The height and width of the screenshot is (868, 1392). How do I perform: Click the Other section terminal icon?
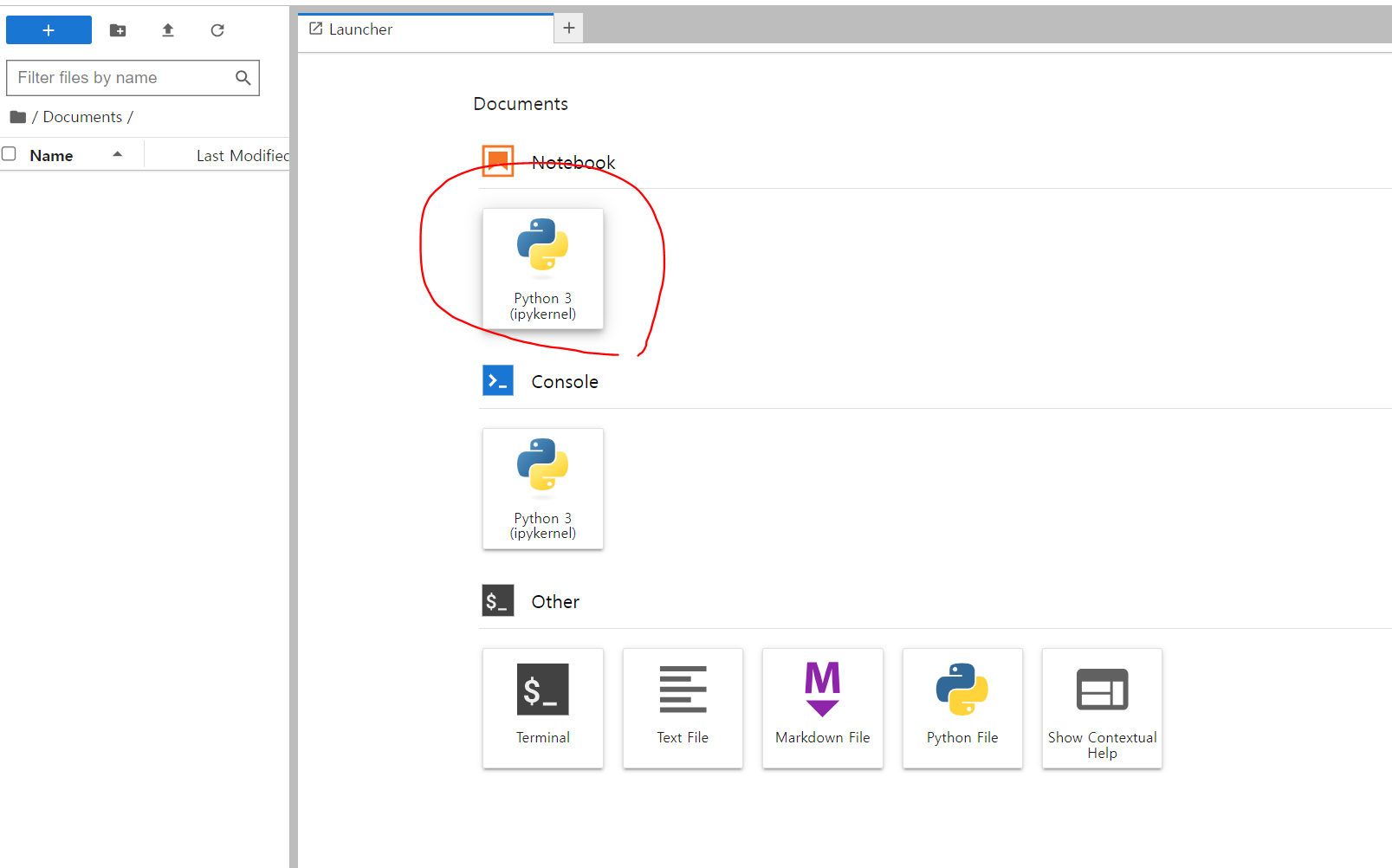[498, 600]
